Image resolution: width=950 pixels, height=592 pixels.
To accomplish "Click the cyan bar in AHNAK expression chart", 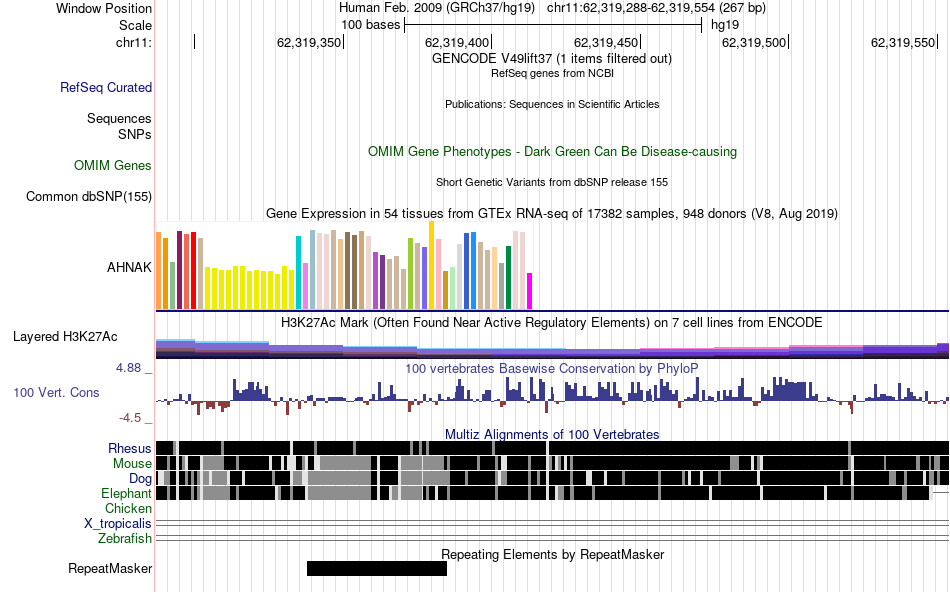I will [298, 273].
